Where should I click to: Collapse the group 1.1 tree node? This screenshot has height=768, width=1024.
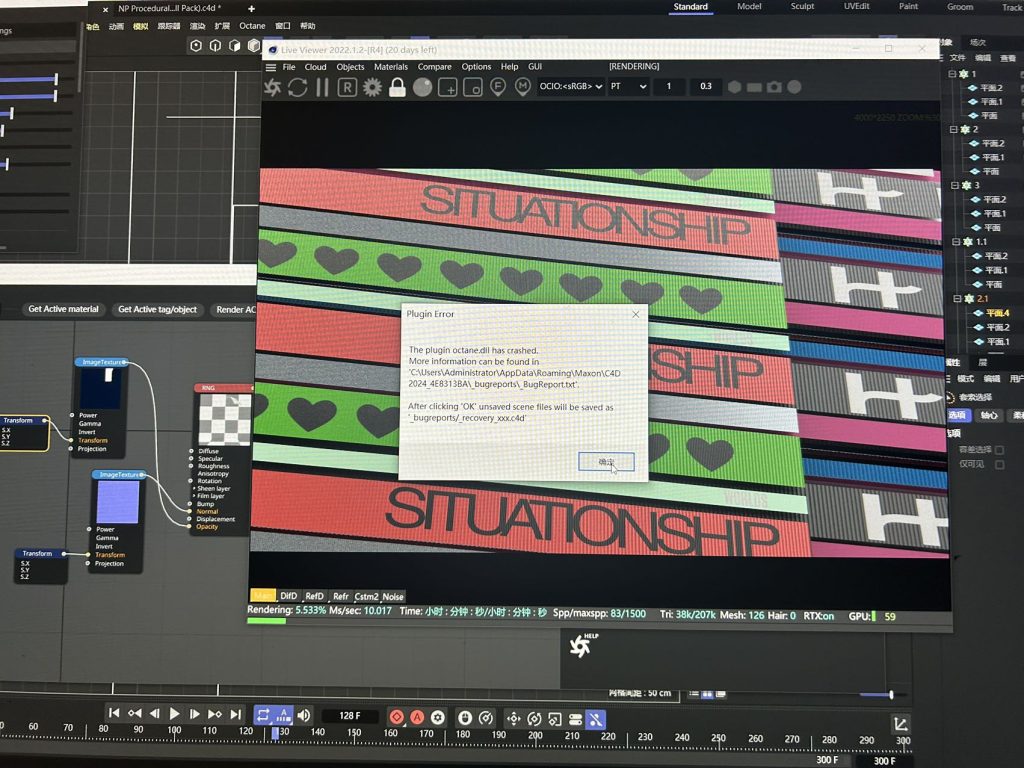956,242
